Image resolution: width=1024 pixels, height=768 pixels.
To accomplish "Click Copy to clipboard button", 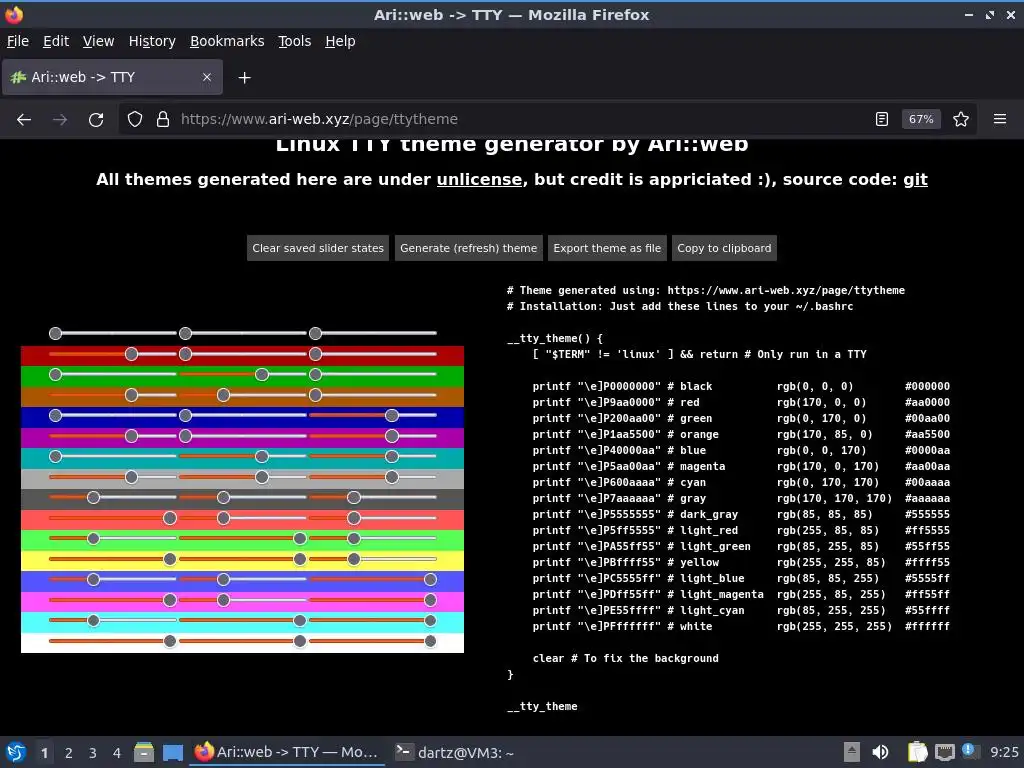I will pos(724,248).
